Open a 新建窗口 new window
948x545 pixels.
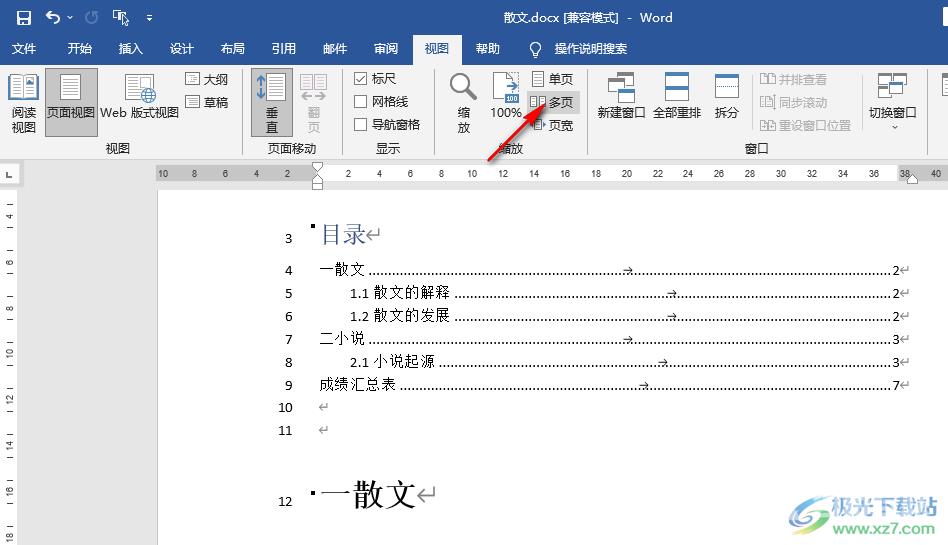click(621, 96)
